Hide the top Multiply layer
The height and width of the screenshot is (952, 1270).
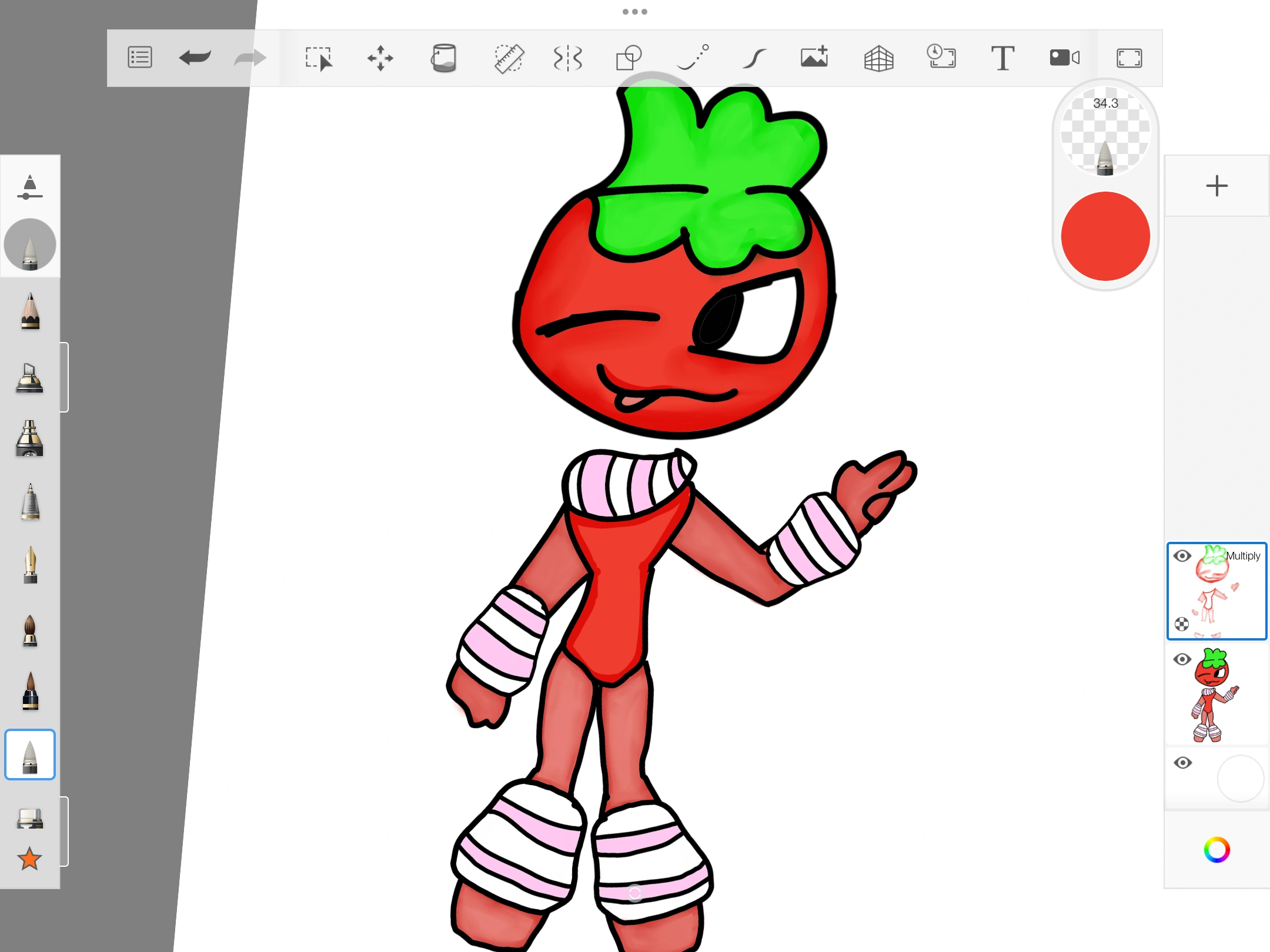tap(1182, 555)
